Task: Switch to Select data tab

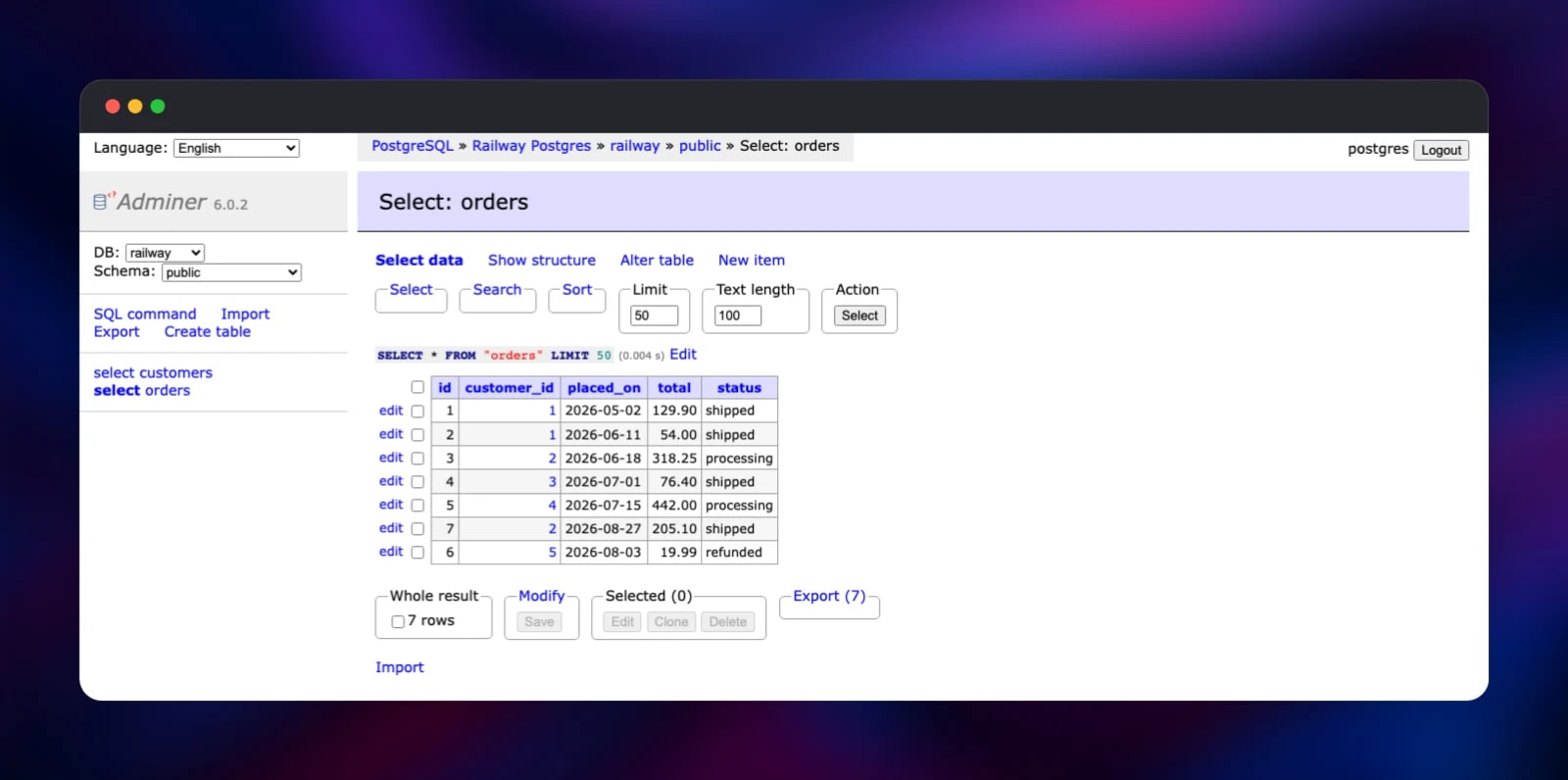Action: coord(419,261)
